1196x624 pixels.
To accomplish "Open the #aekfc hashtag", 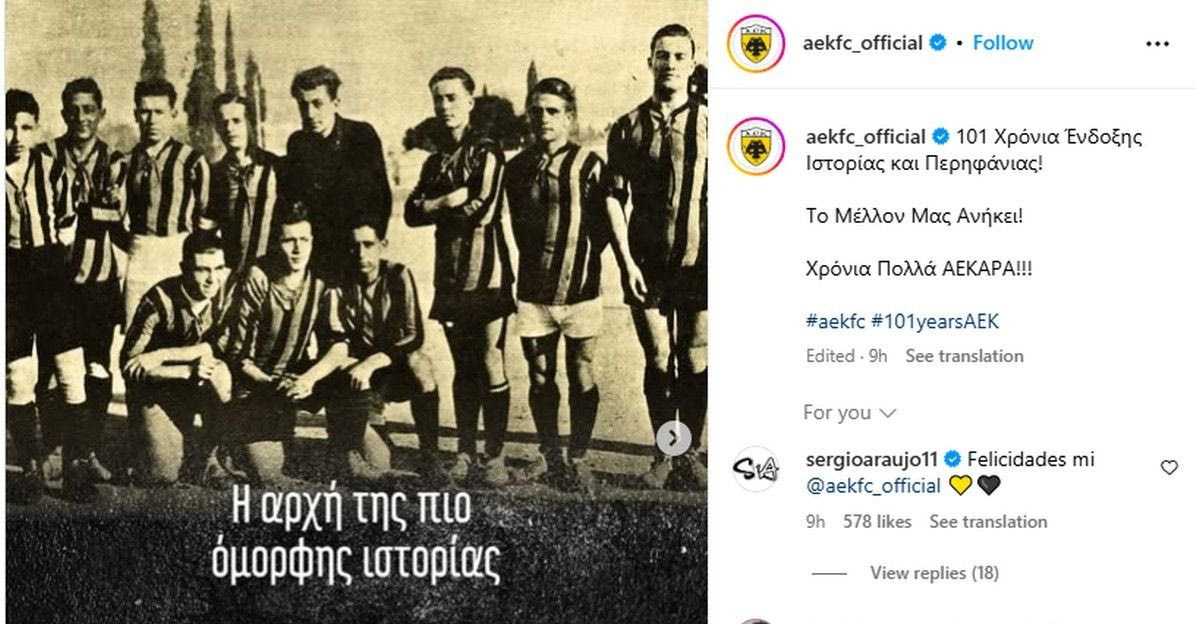I will pos(835,321).
